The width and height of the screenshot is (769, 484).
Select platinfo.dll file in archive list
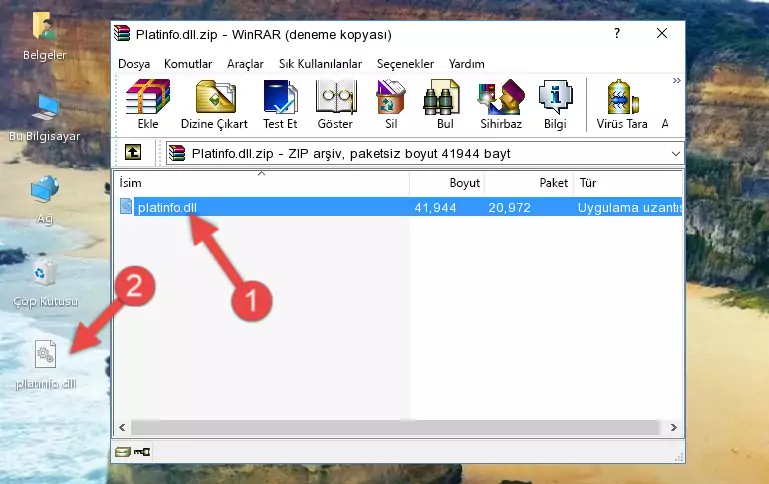(400, 207)
